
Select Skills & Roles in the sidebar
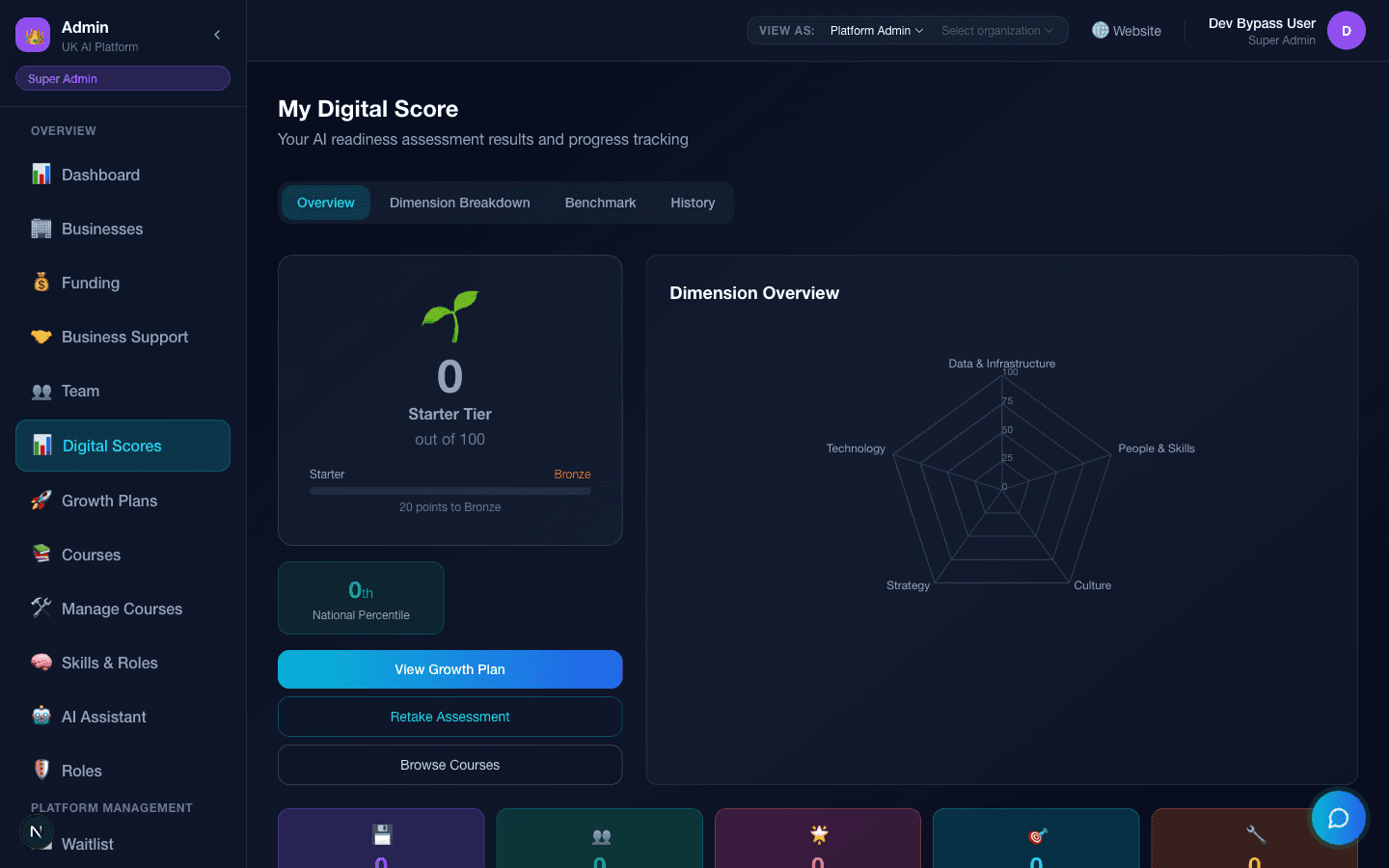click(123, 663)
